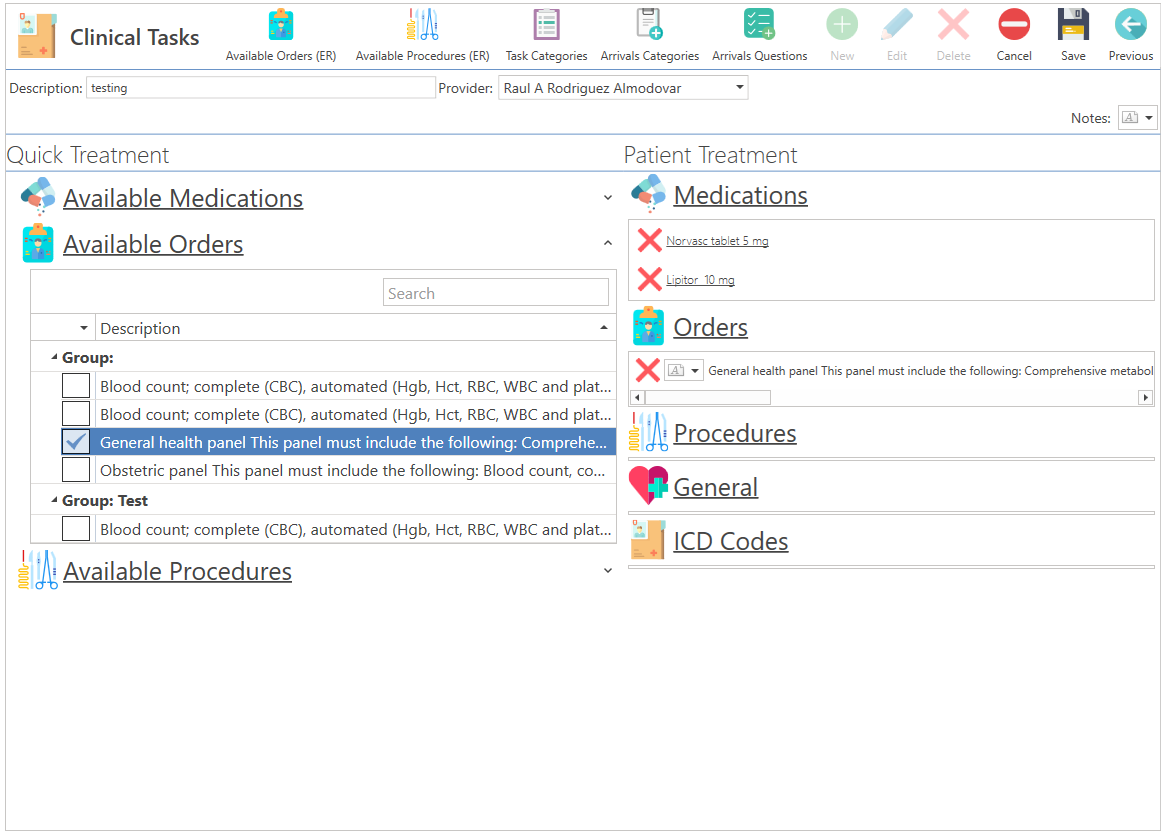Click the General heading link
This screenshot has width=1170, height=835.
716,487
